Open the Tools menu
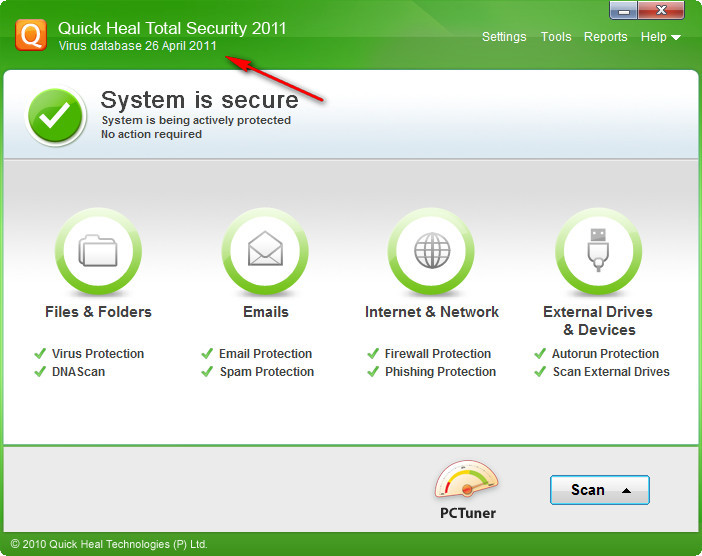Viewport: 702px width, 556px height. click(x=556, y=37)
